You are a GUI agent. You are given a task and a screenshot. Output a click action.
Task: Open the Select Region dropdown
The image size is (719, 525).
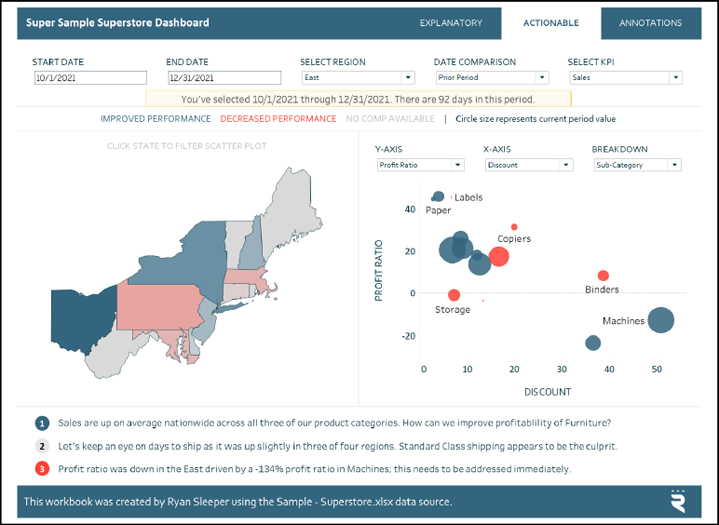358,77
